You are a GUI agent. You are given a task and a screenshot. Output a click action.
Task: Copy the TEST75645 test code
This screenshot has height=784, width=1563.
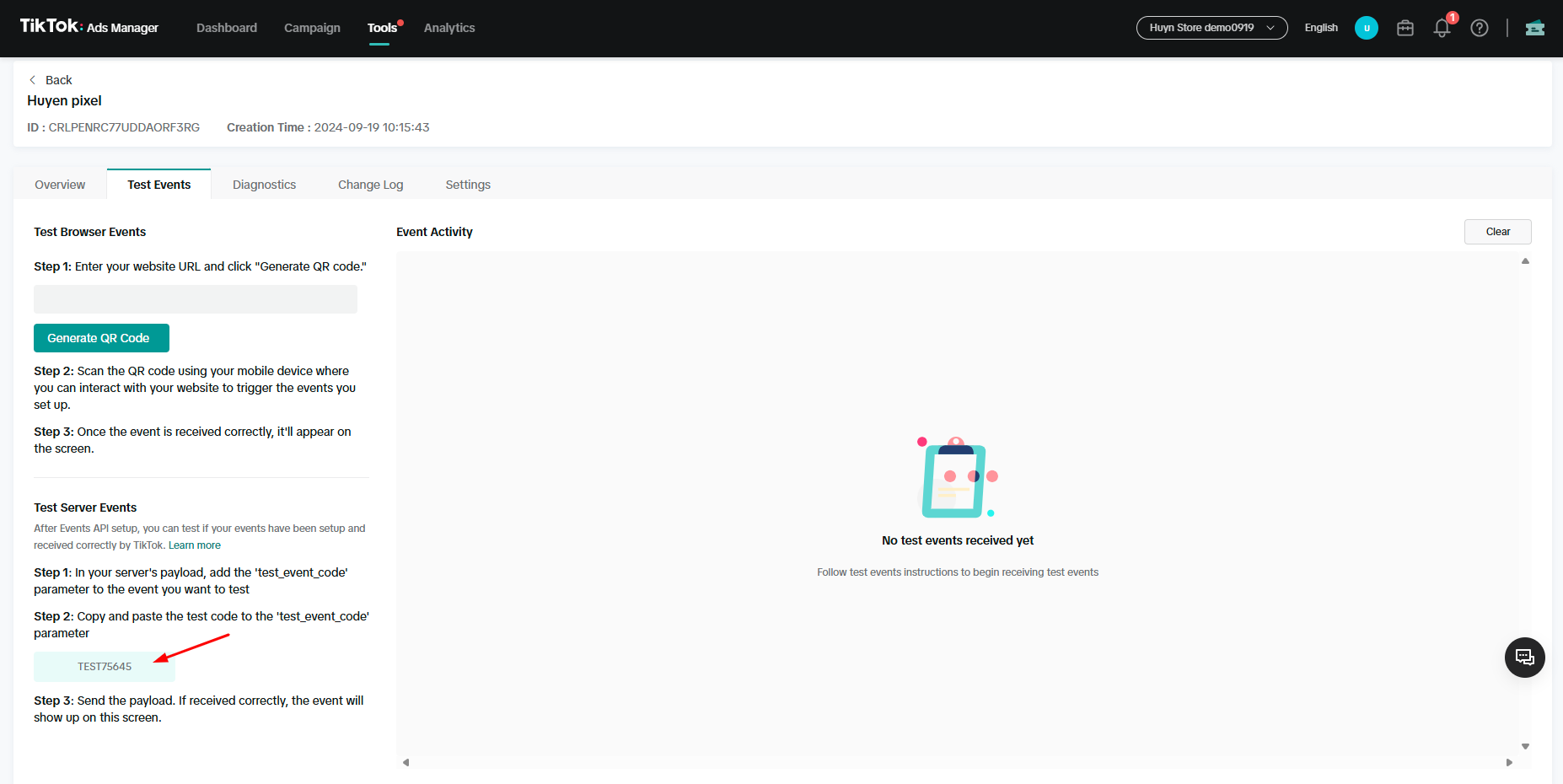point(105,667)
